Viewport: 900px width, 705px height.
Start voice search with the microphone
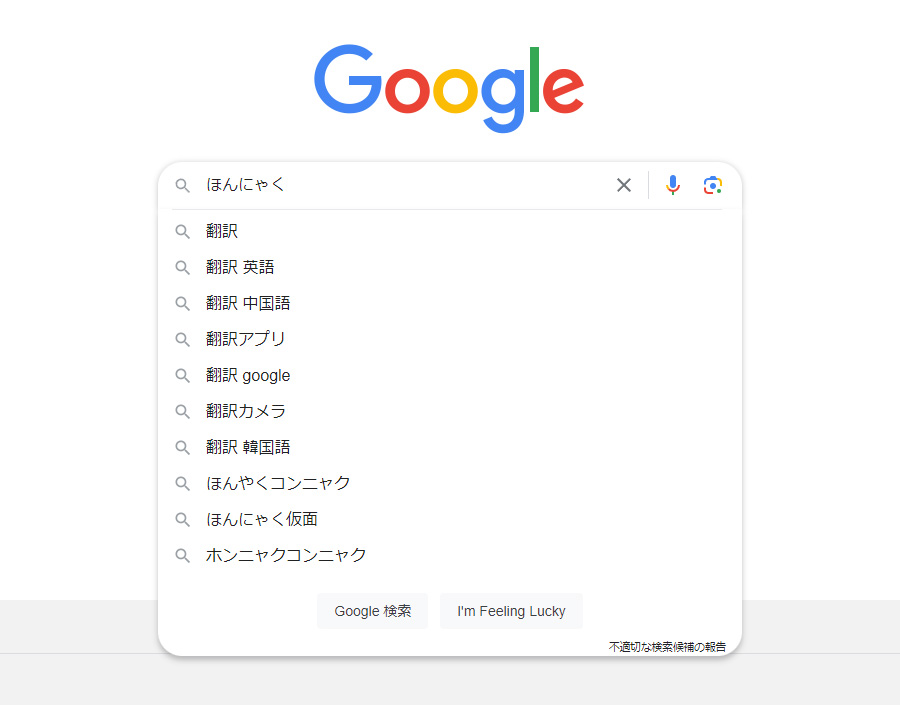(x=673, y=185)
